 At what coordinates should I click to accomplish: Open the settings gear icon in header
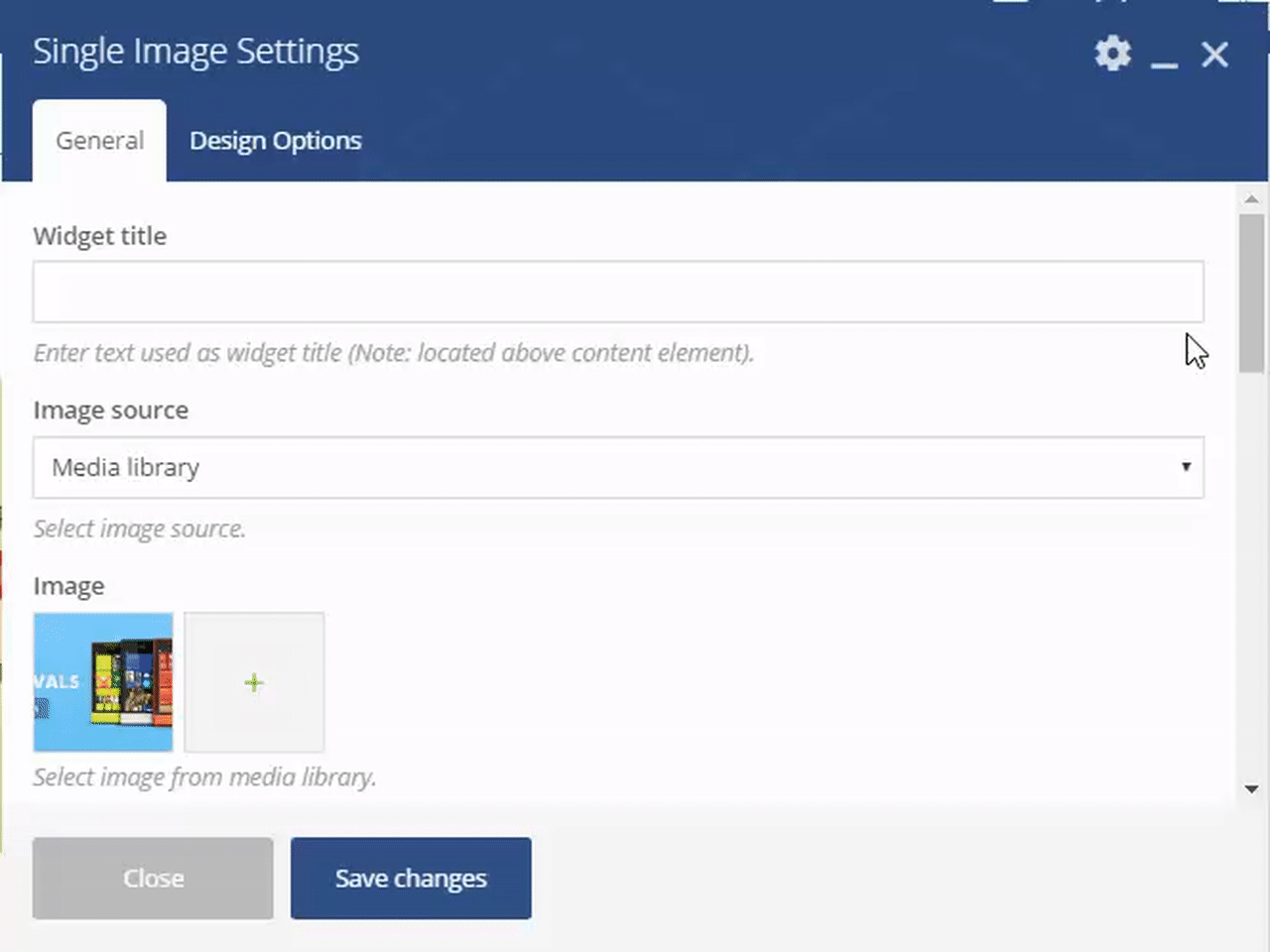click(x=1112, y=54)
